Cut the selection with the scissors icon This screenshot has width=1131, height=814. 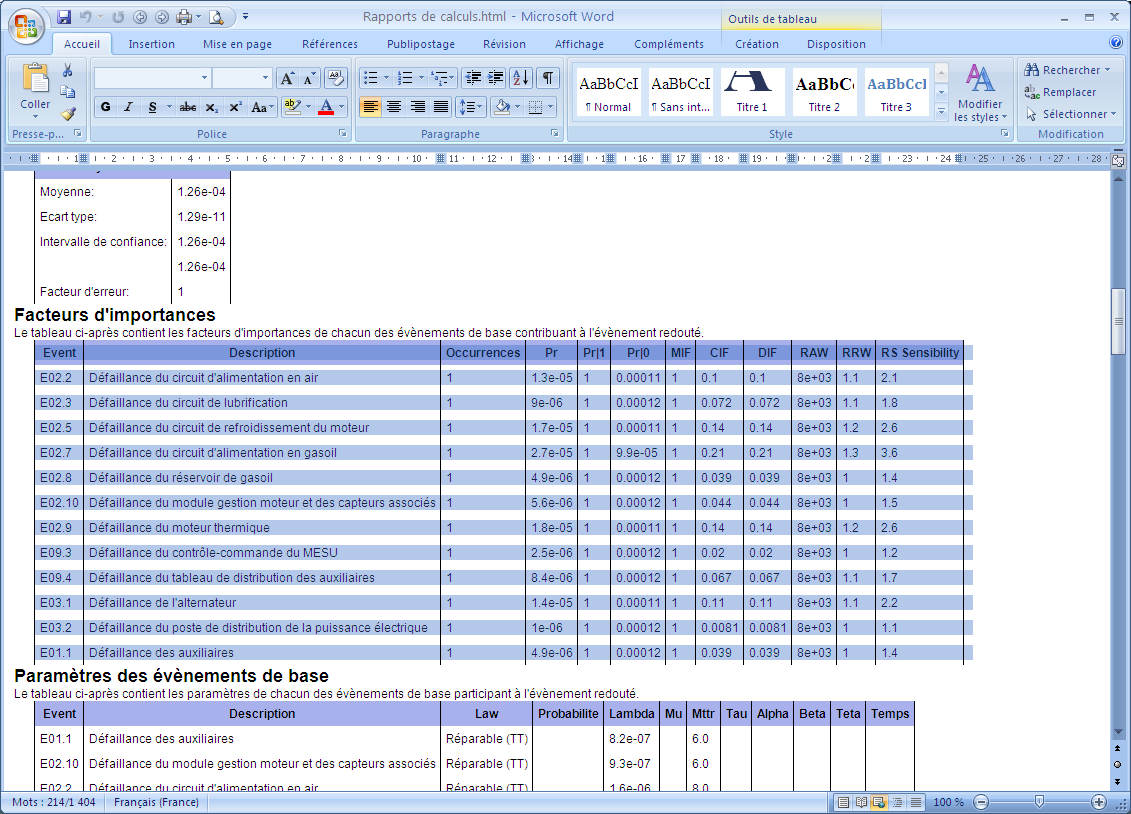68,70
